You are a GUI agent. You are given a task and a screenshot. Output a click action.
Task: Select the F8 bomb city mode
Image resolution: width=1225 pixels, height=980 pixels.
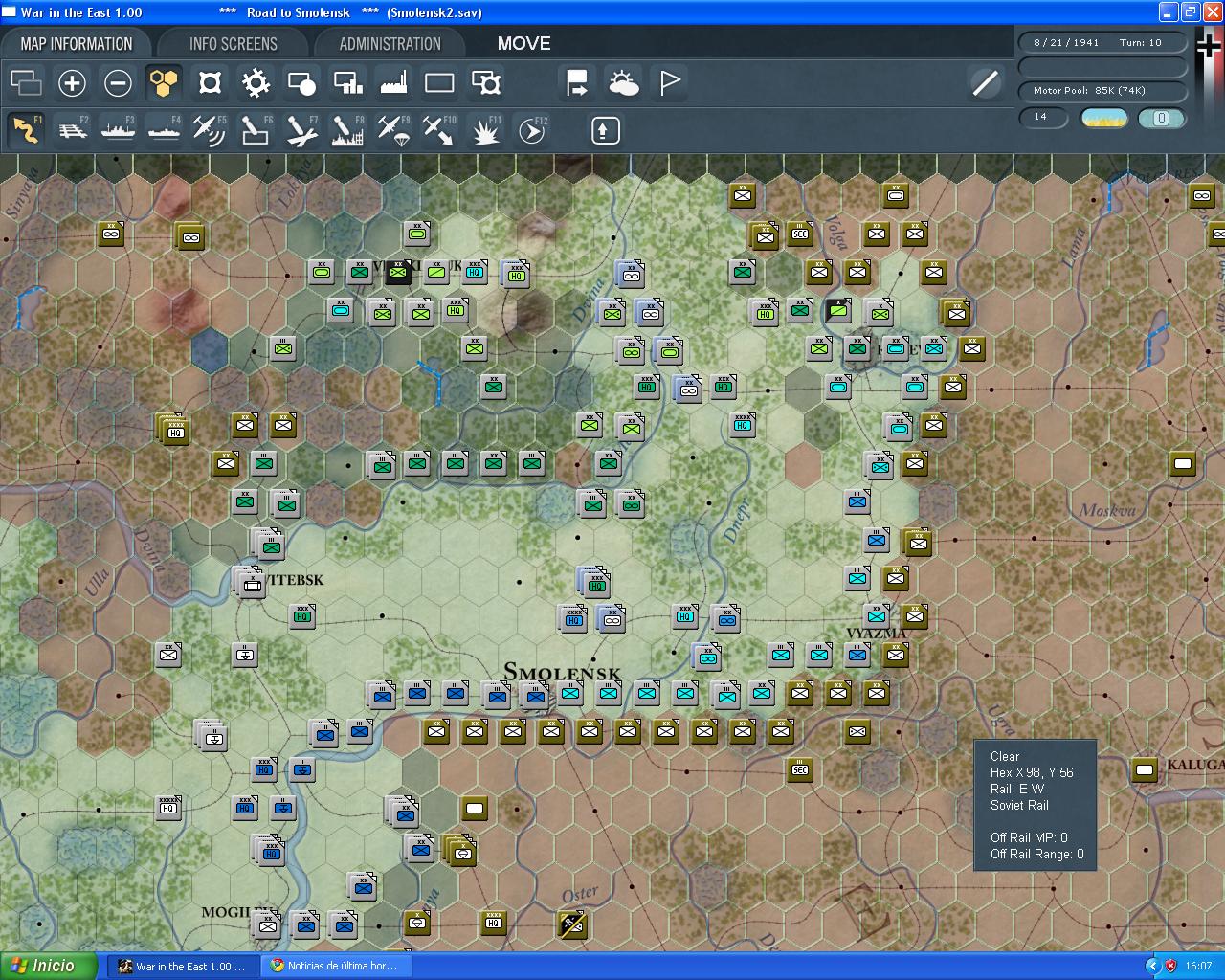[x=347, y=130]
